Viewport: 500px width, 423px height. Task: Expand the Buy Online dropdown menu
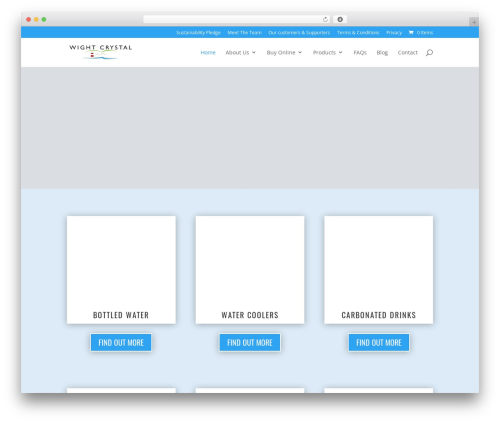pyautogui.click(x=284, y=52)
